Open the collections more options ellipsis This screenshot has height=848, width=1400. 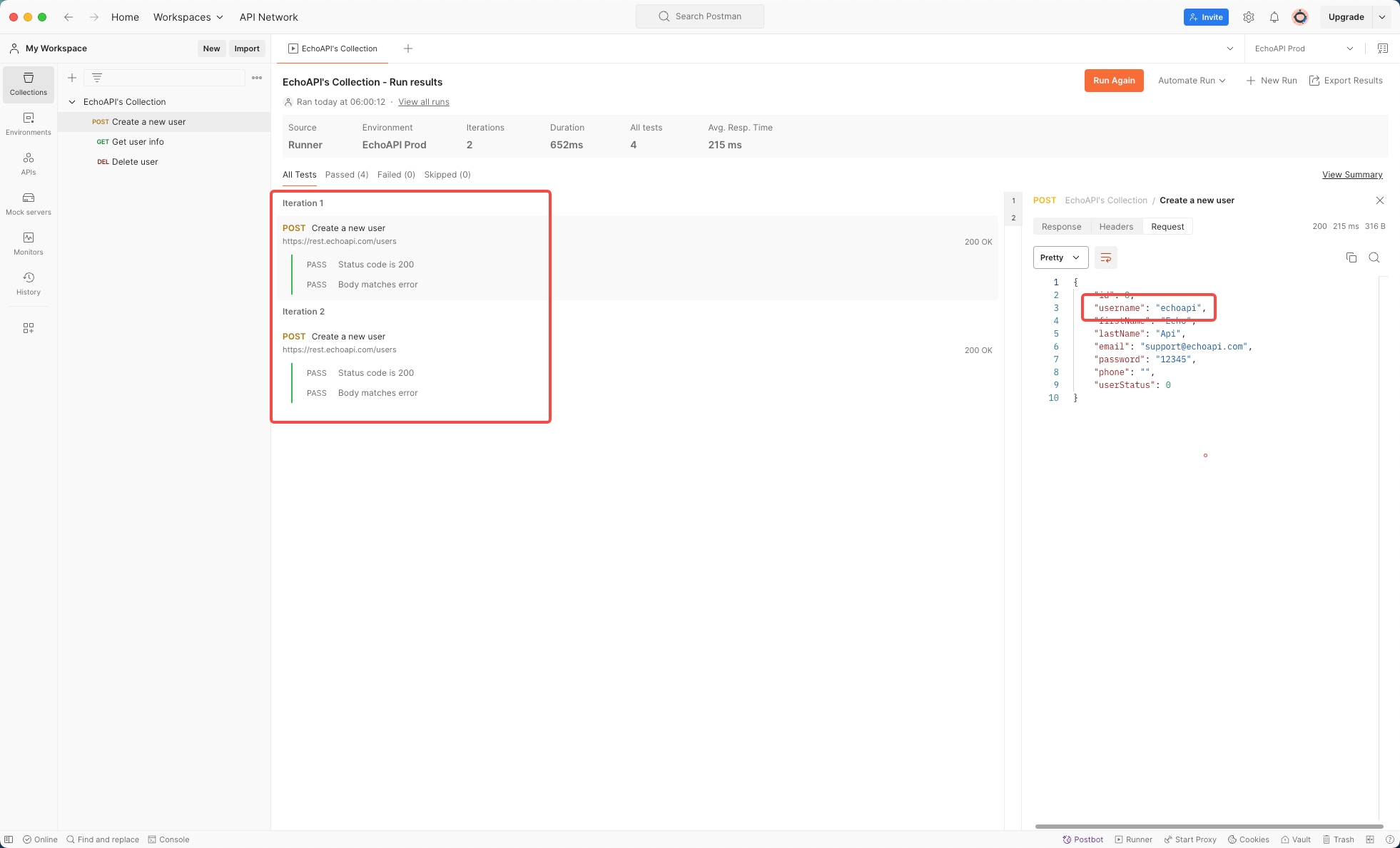coord(257,78)
